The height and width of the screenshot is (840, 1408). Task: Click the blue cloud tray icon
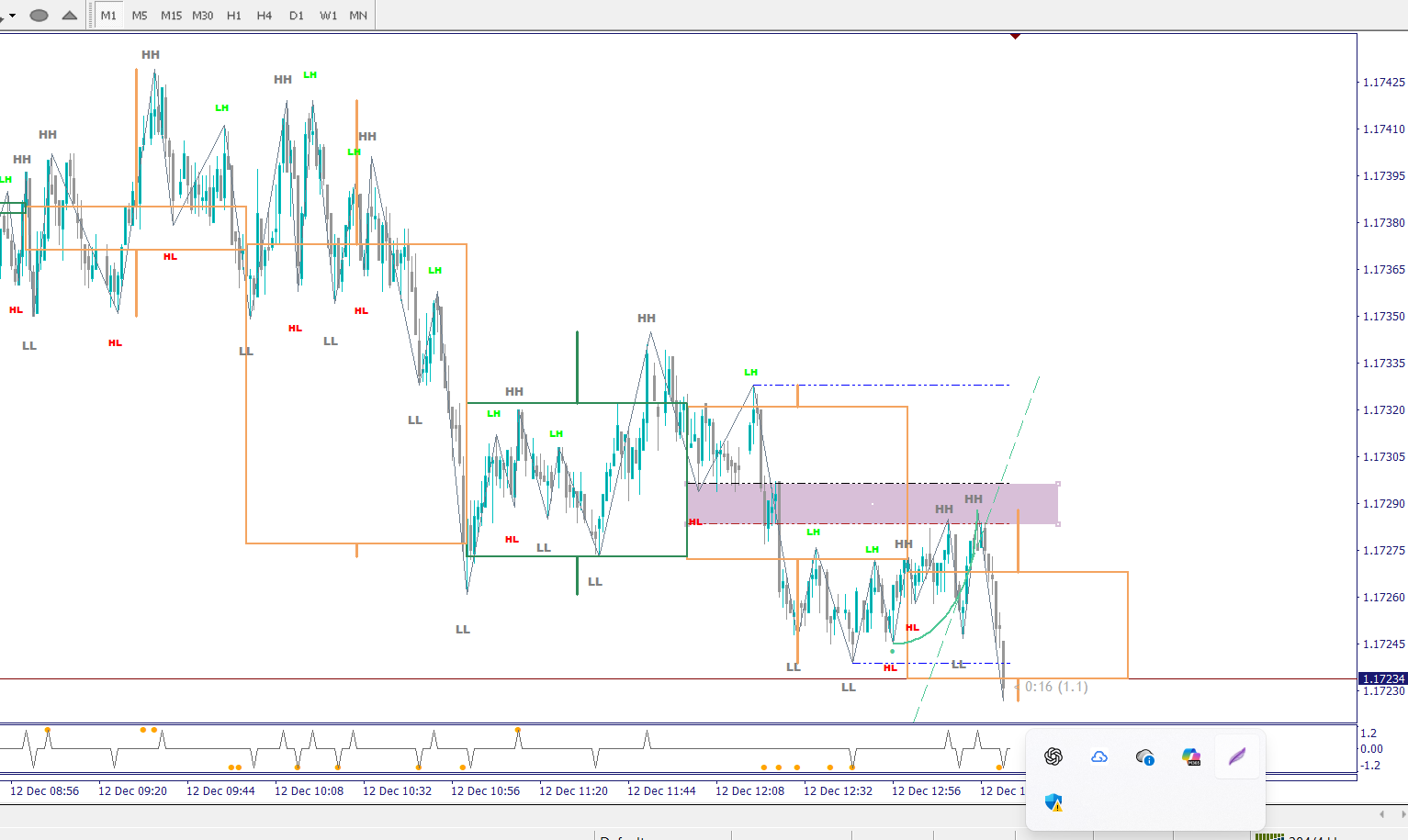tap(1099, 756)
